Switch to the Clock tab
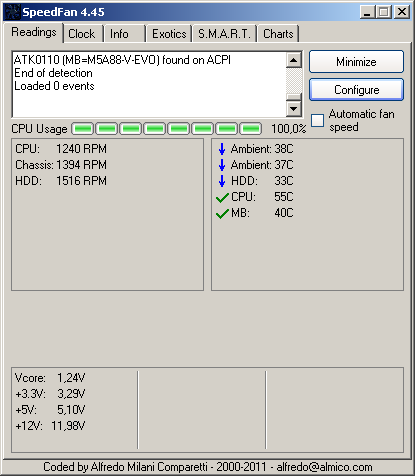Image resolution: width=415 pixels, height=476 pixels. click(82, 34)
